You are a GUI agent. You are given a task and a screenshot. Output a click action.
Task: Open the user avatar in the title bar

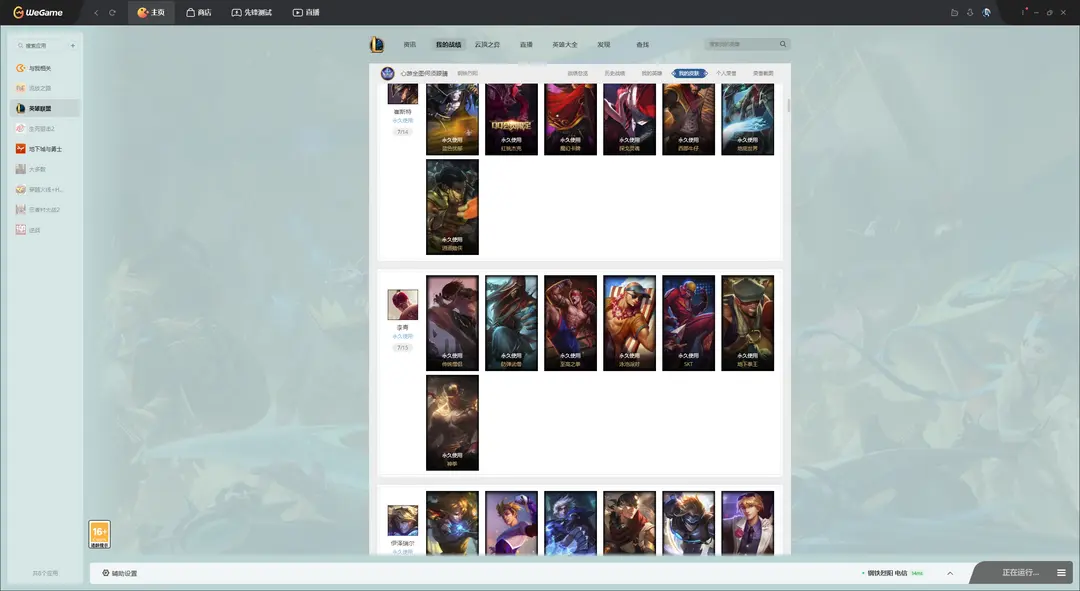(x=986, y=12)
